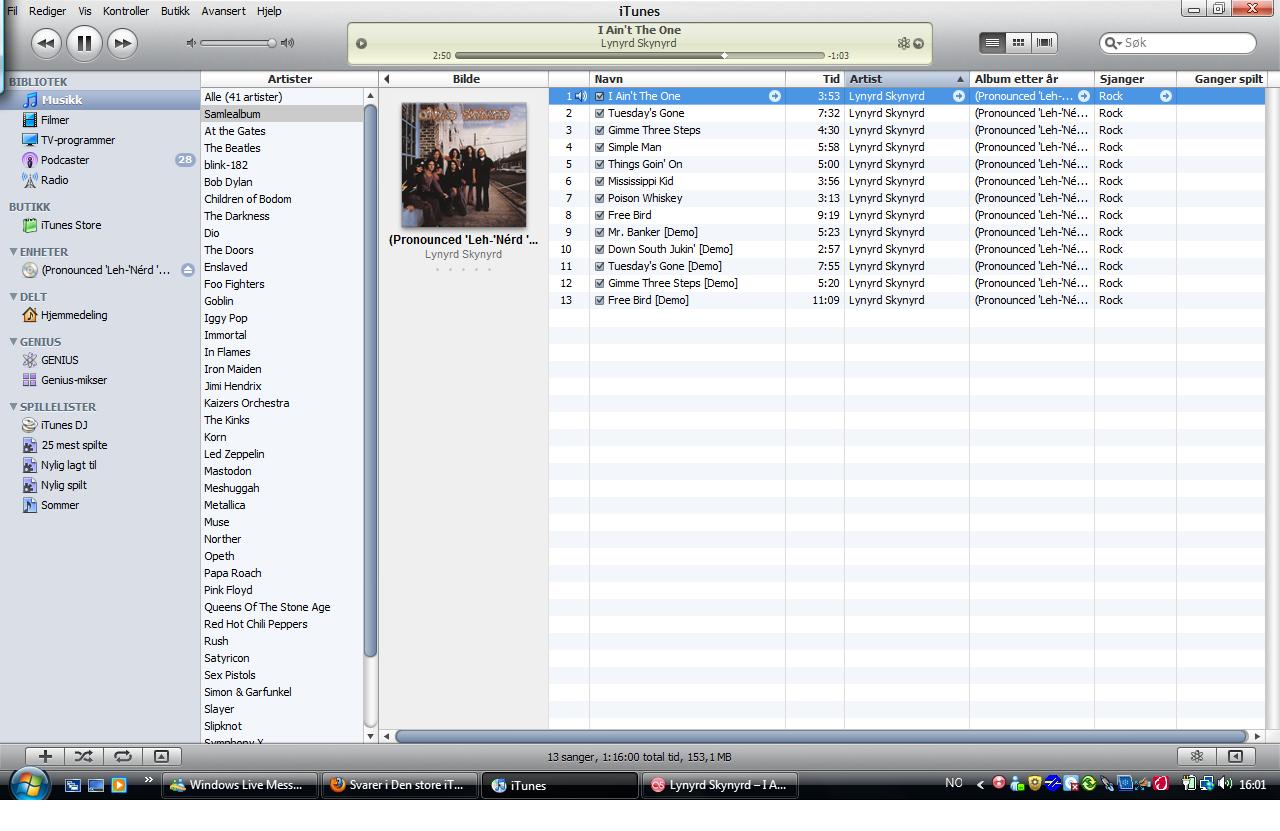Screen dimensions: 1280x831
Task: Uncheck Free Bird [Demo] checkbox
Action: 600,300
